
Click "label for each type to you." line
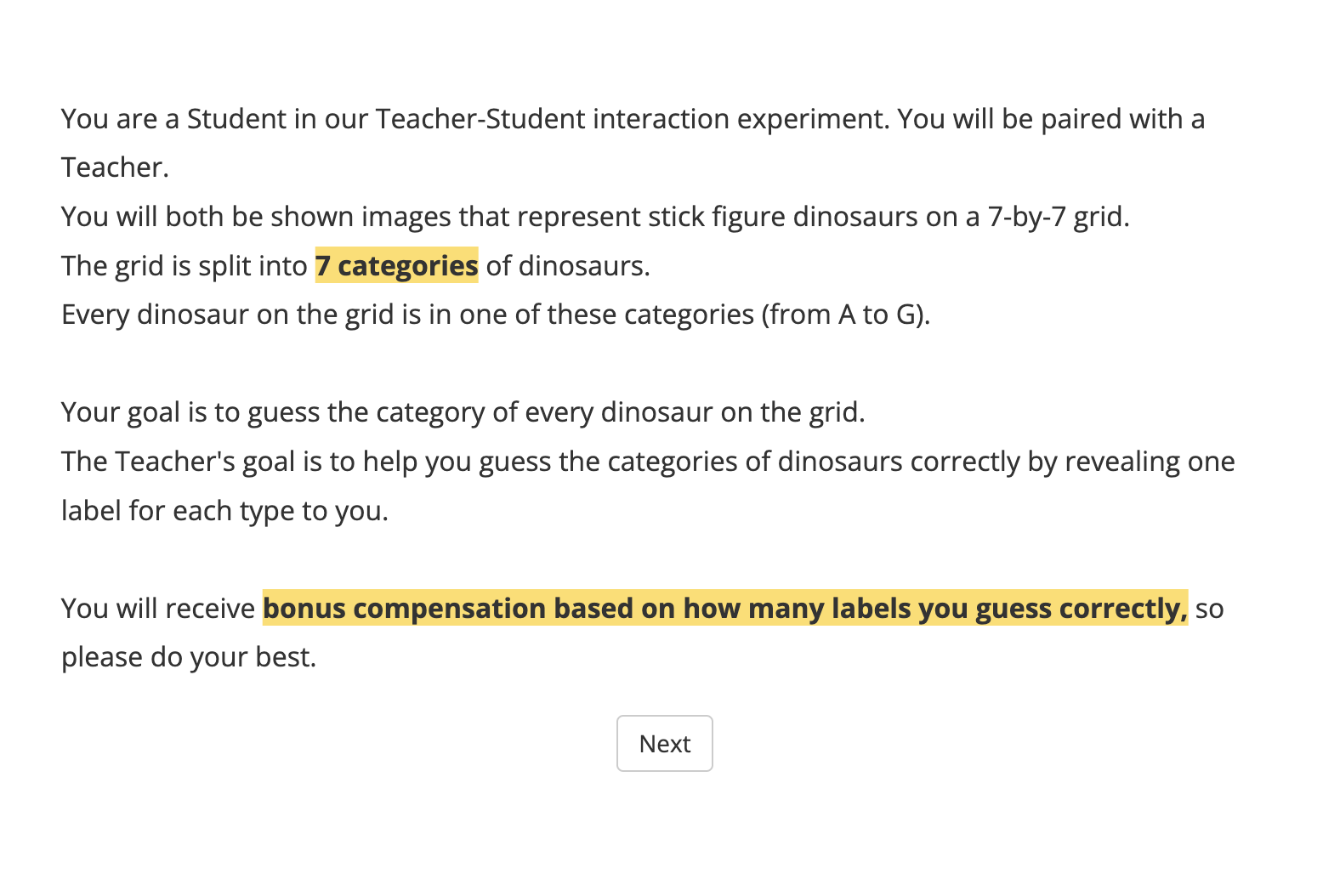point(224,511)
